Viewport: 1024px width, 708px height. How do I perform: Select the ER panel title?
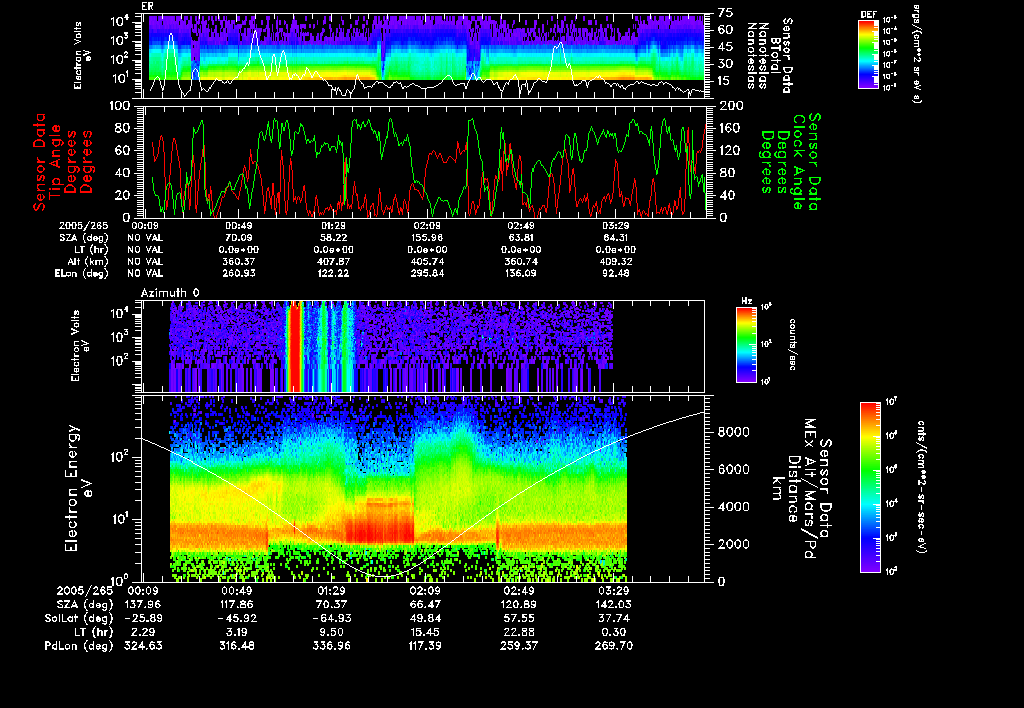147,7
